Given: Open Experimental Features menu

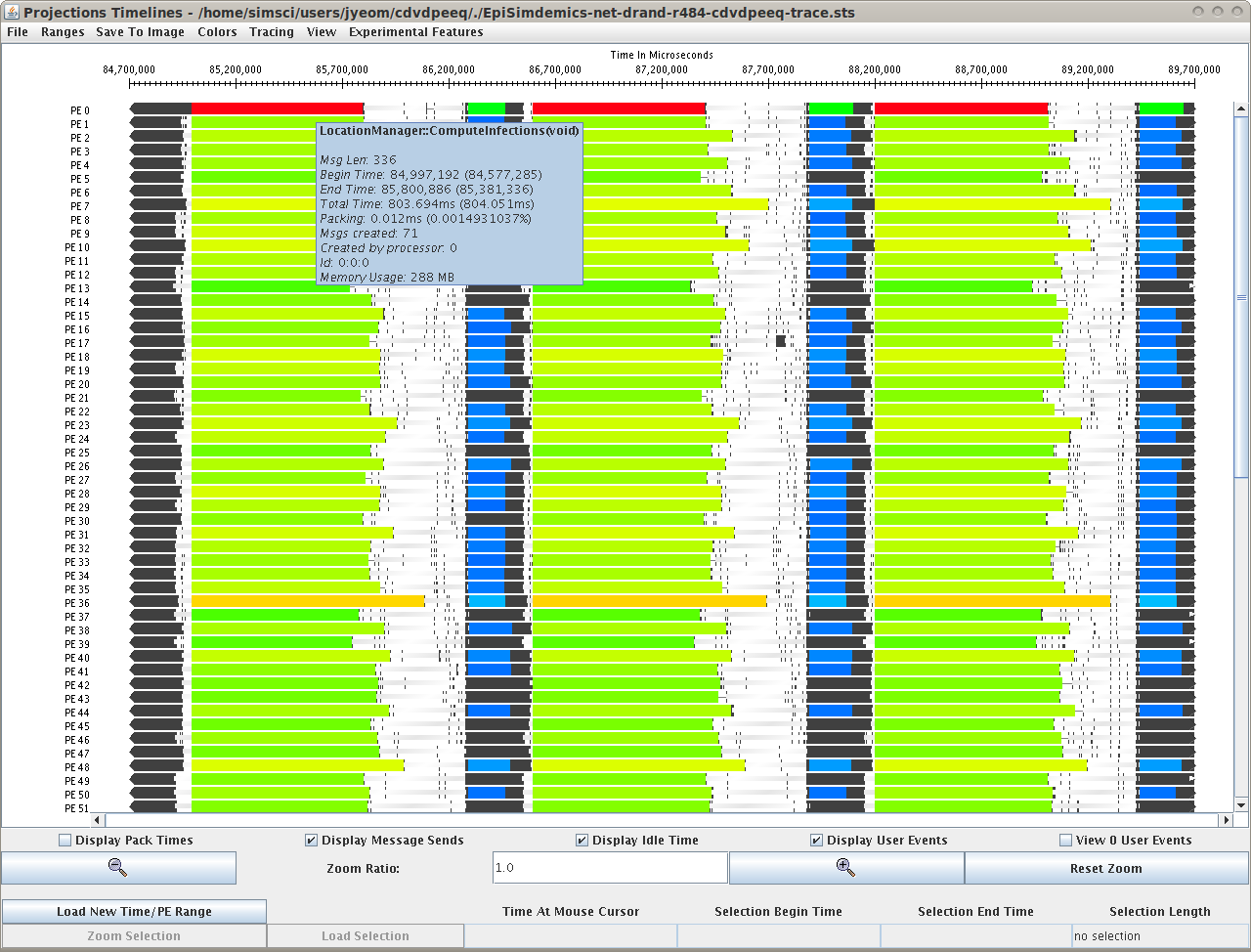Looking at the screenshot, I should [415, 32].
